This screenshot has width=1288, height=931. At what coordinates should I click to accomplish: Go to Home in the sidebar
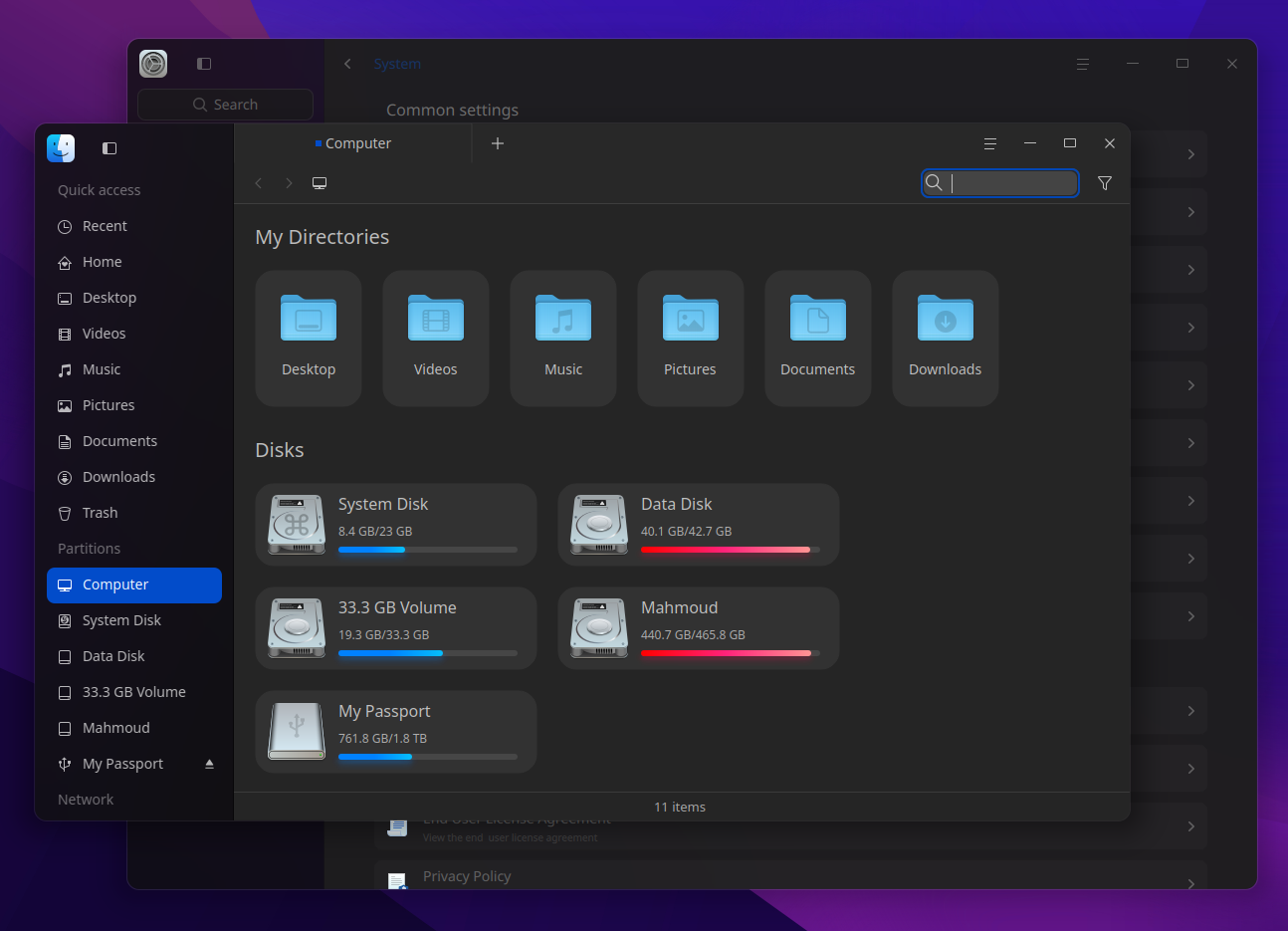coord(134,262)
